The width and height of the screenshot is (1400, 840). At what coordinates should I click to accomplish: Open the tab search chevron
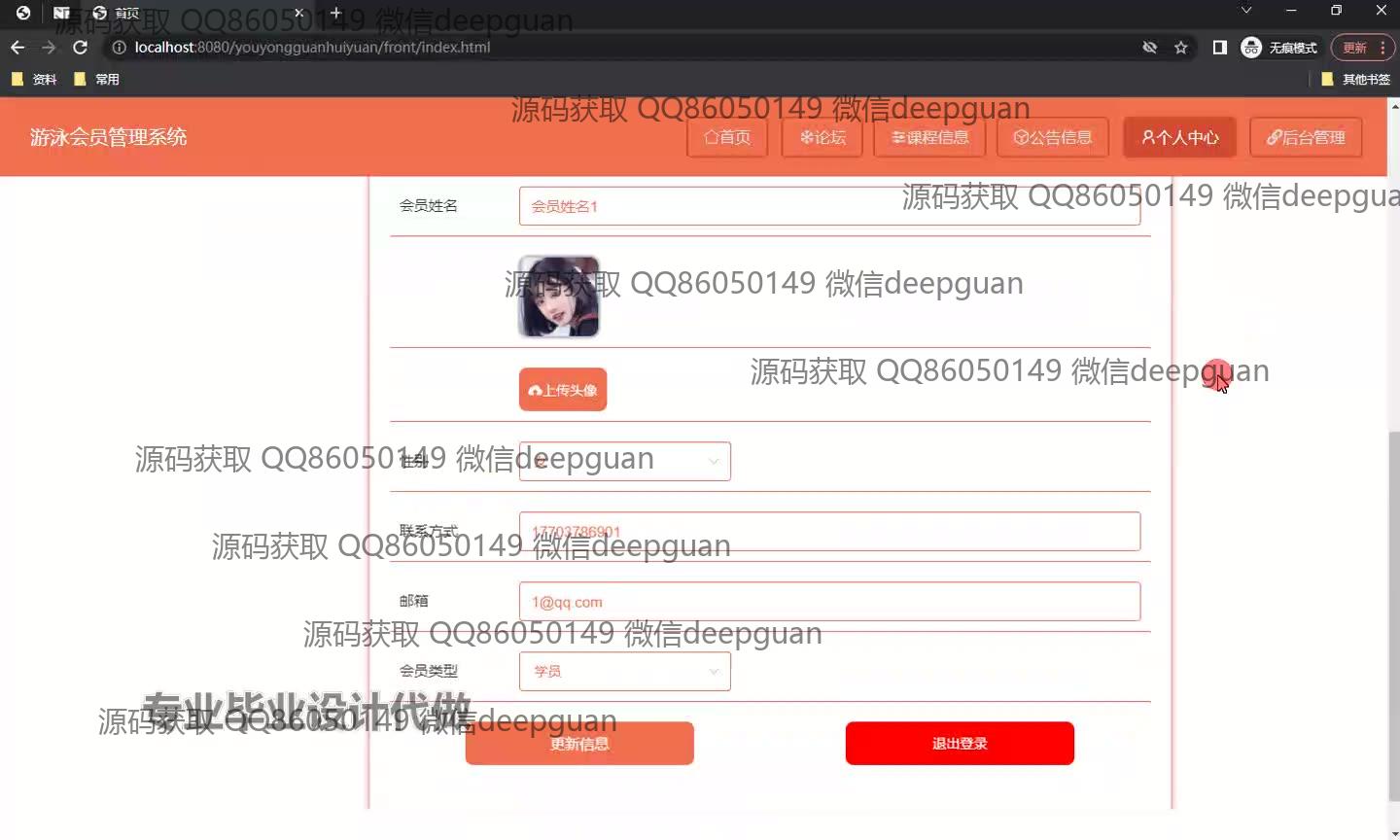tap(1246, 11)
